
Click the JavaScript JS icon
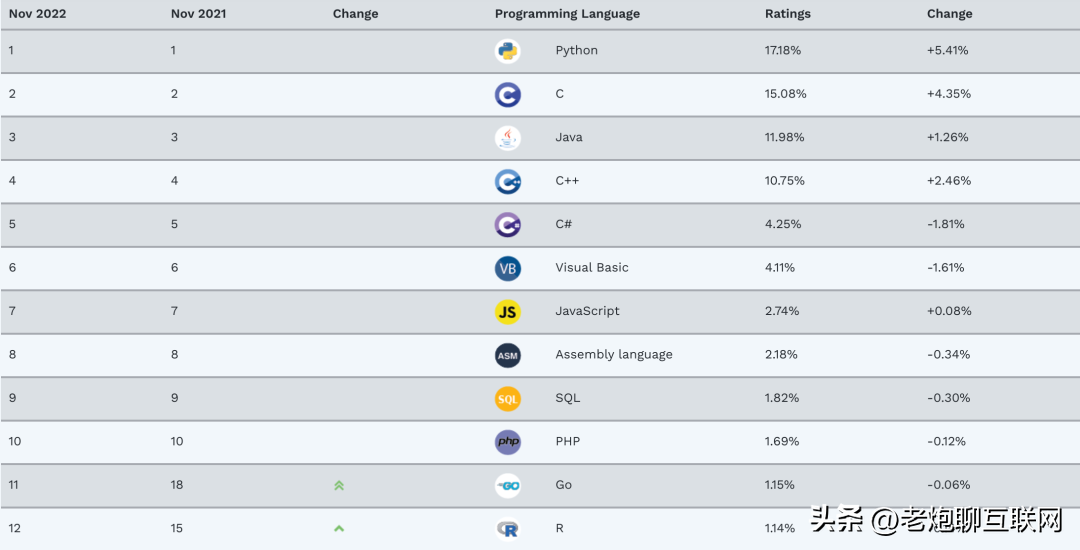507,312
